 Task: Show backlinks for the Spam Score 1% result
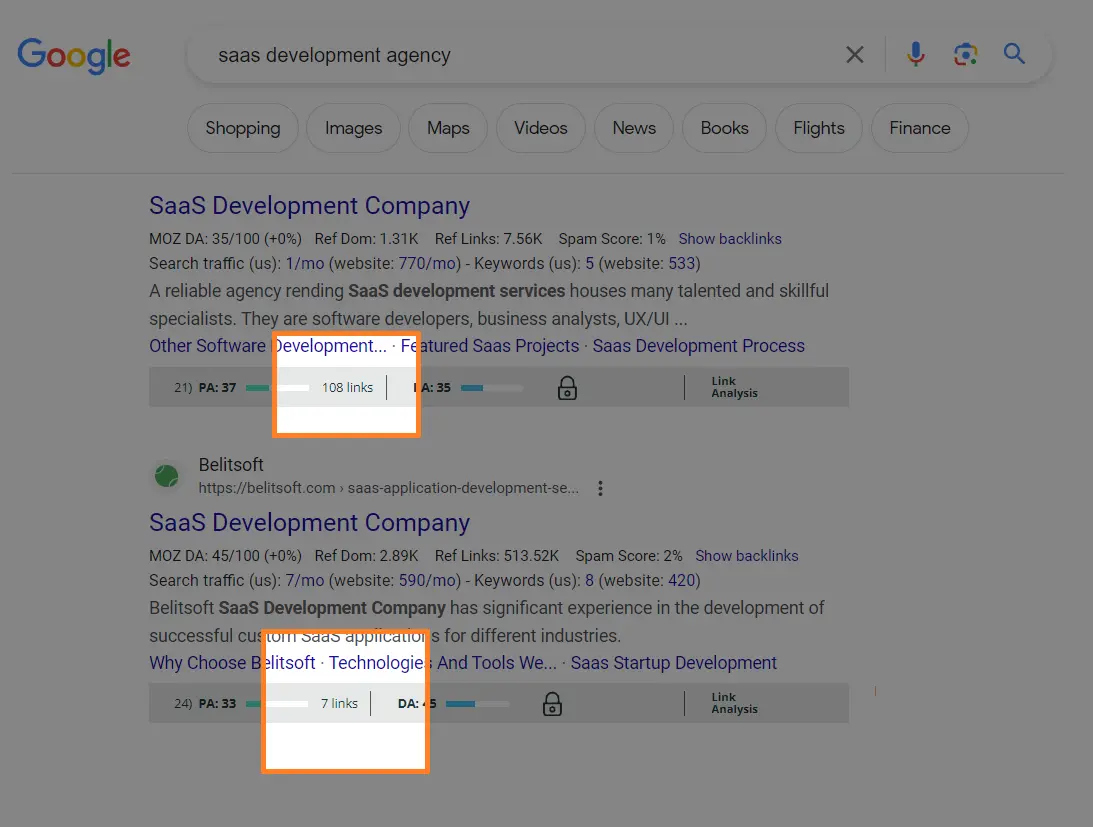pos(730,238)
